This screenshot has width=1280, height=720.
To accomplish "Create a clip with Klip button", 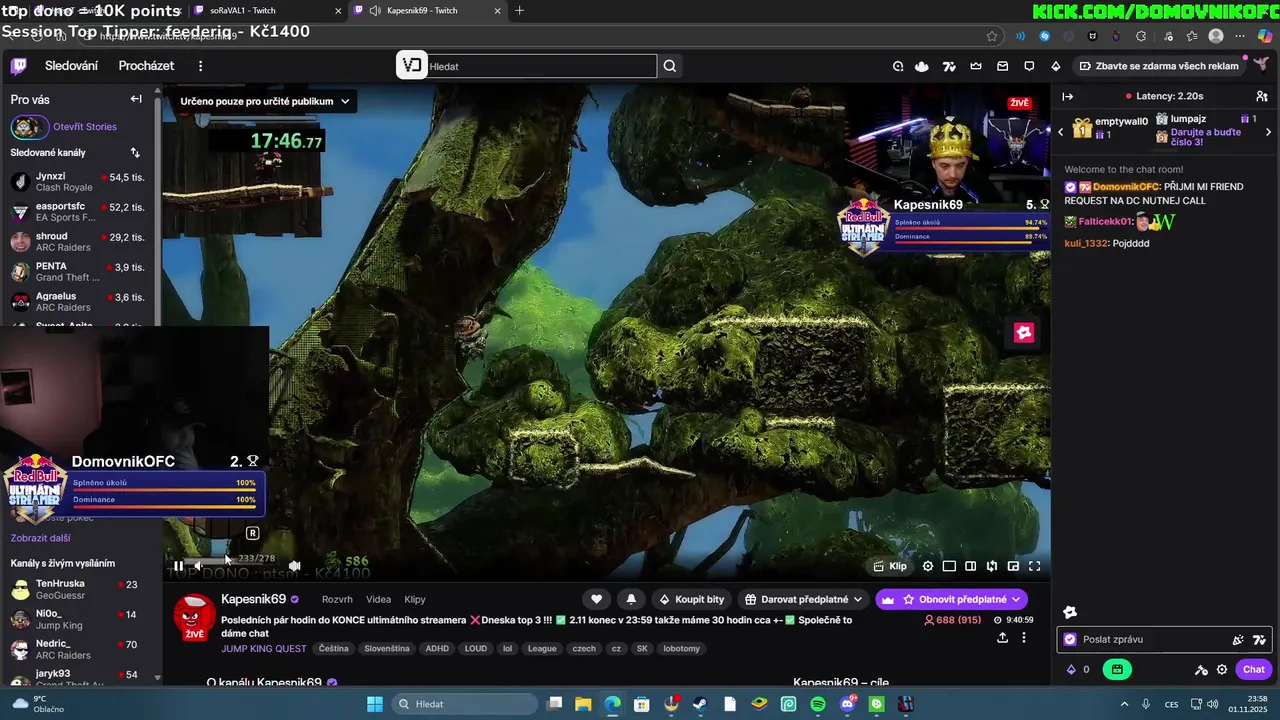I will click(890, 566).
